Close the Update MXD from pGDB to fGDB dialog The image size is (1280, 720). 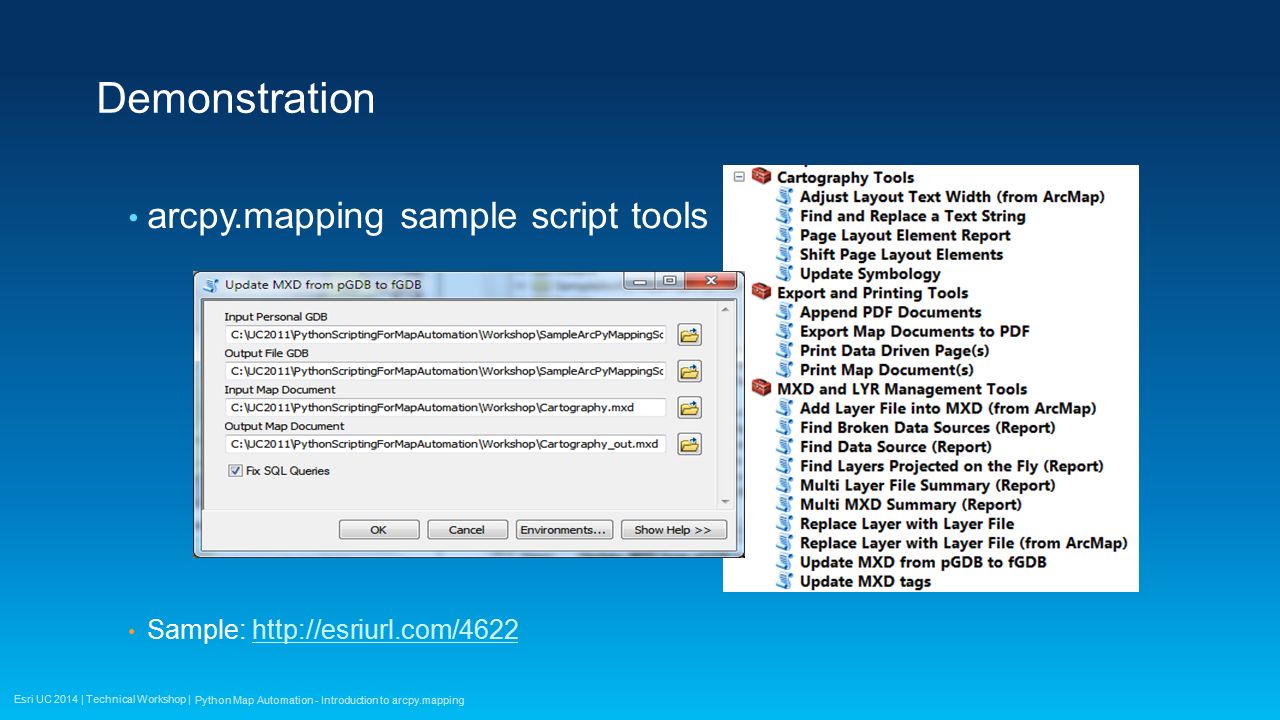pyautogui.click(x=712, y=281)
